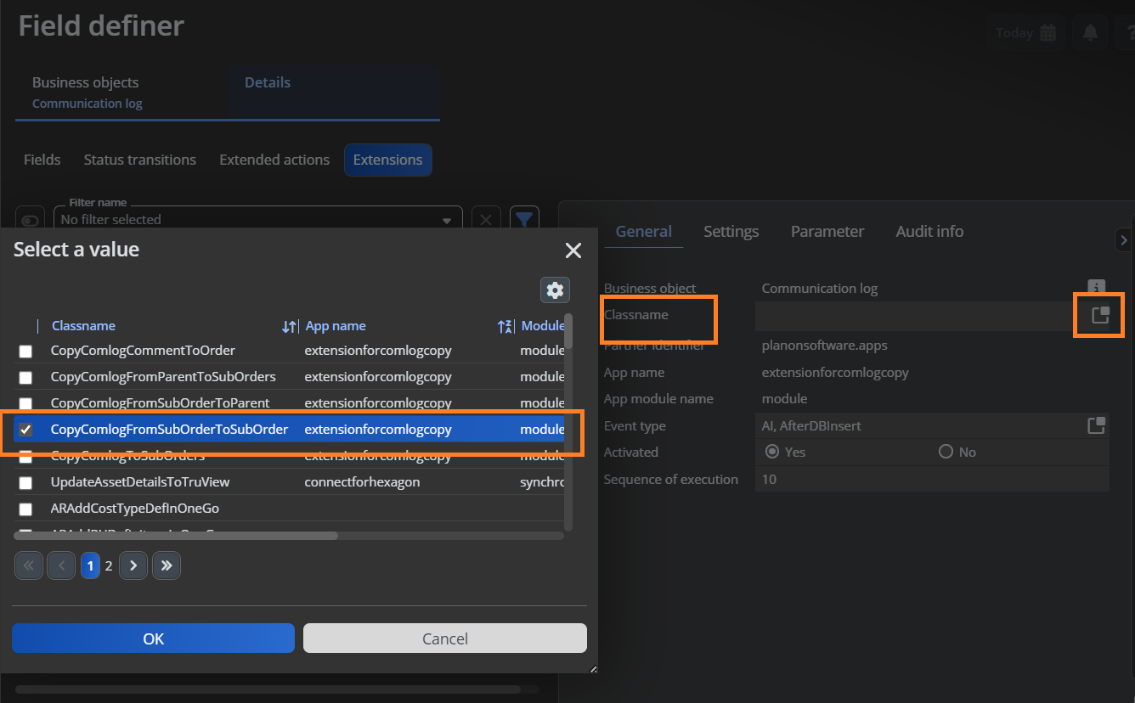The height and width of the screenshot is (703, 1135).
Task: Check the ARAddCostTypeDefInOneGo checkbox
Action: coord(25,509)
